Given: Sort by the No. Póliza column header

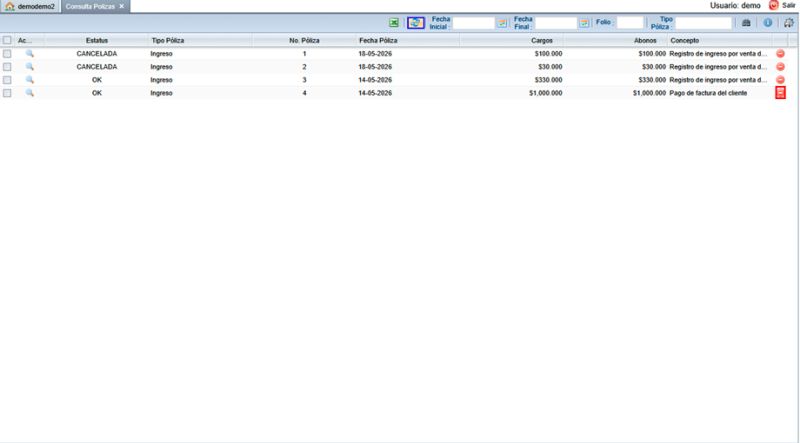Looking at the screenshot, I should pos(304,40).
